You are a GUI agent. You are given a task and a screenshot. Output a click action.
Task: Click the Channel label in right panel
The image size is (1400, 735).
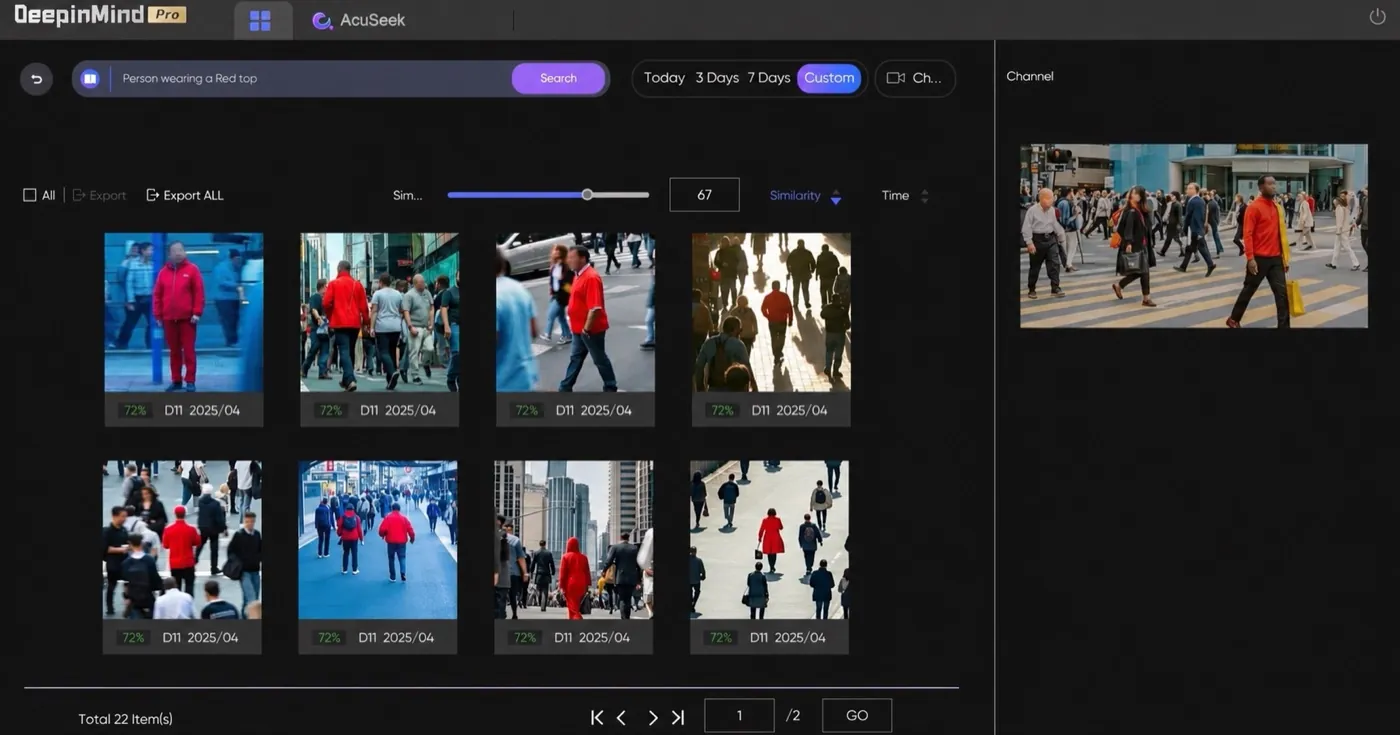pos(1030,76)
